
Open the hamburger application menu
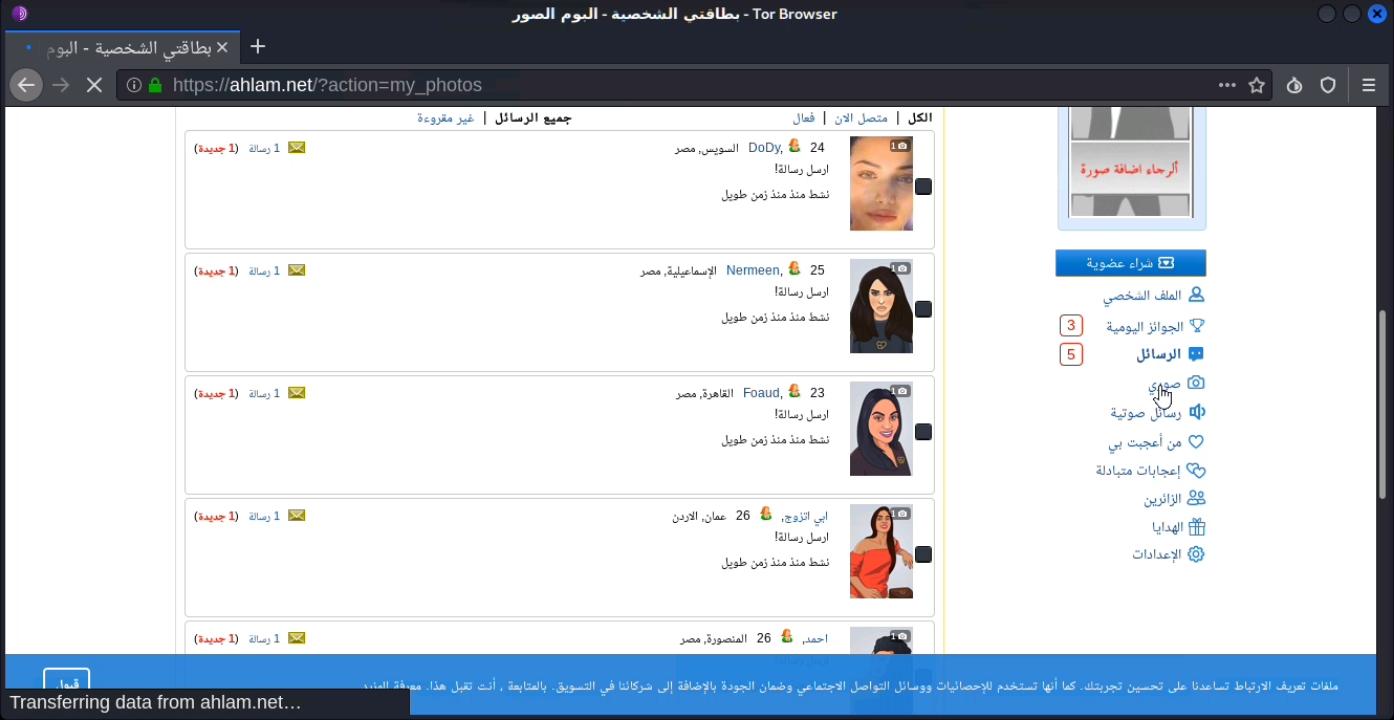1369,85
